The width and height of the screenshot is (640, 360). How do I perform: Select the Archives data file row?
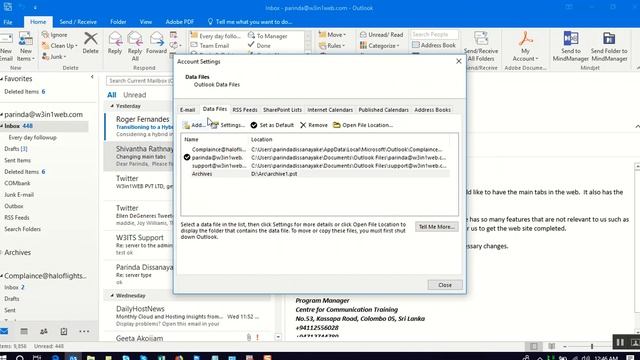click(316, 174)
